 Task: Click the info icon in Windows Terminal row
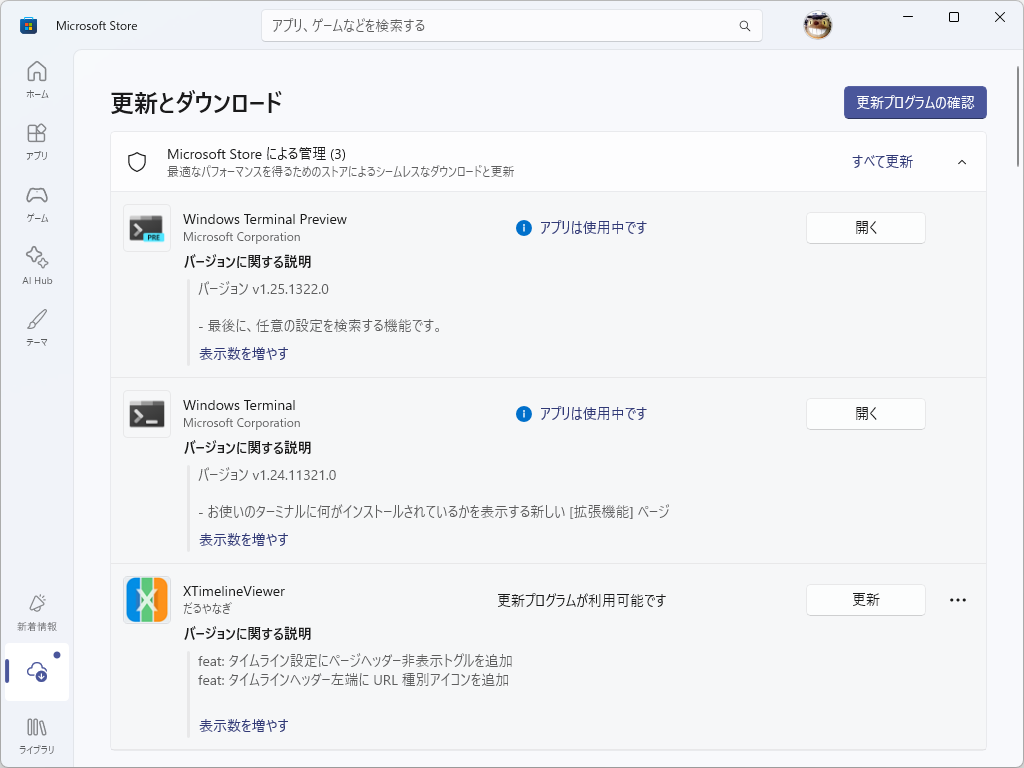[x=524, y=414]
